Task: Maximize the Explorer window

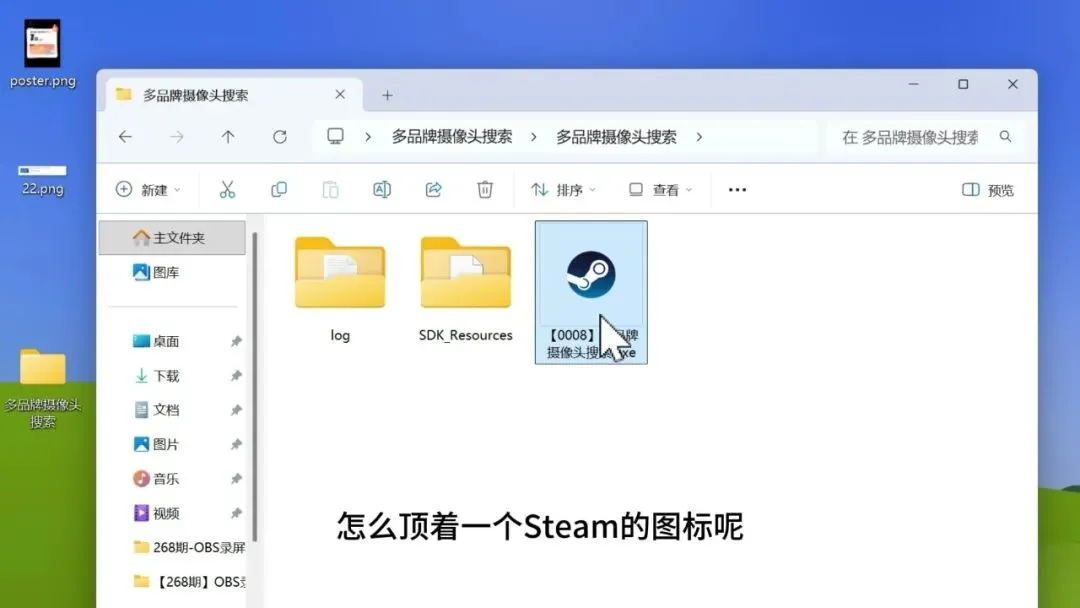Action: point(963,84)
